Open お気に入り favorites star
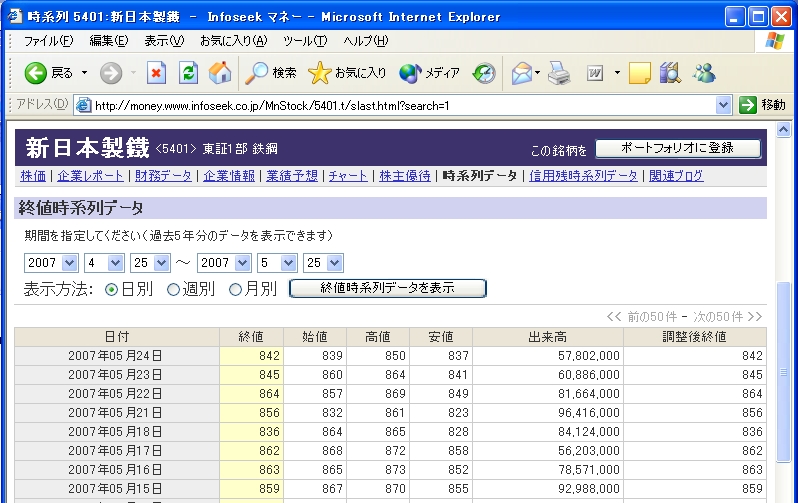 (347, 73)
